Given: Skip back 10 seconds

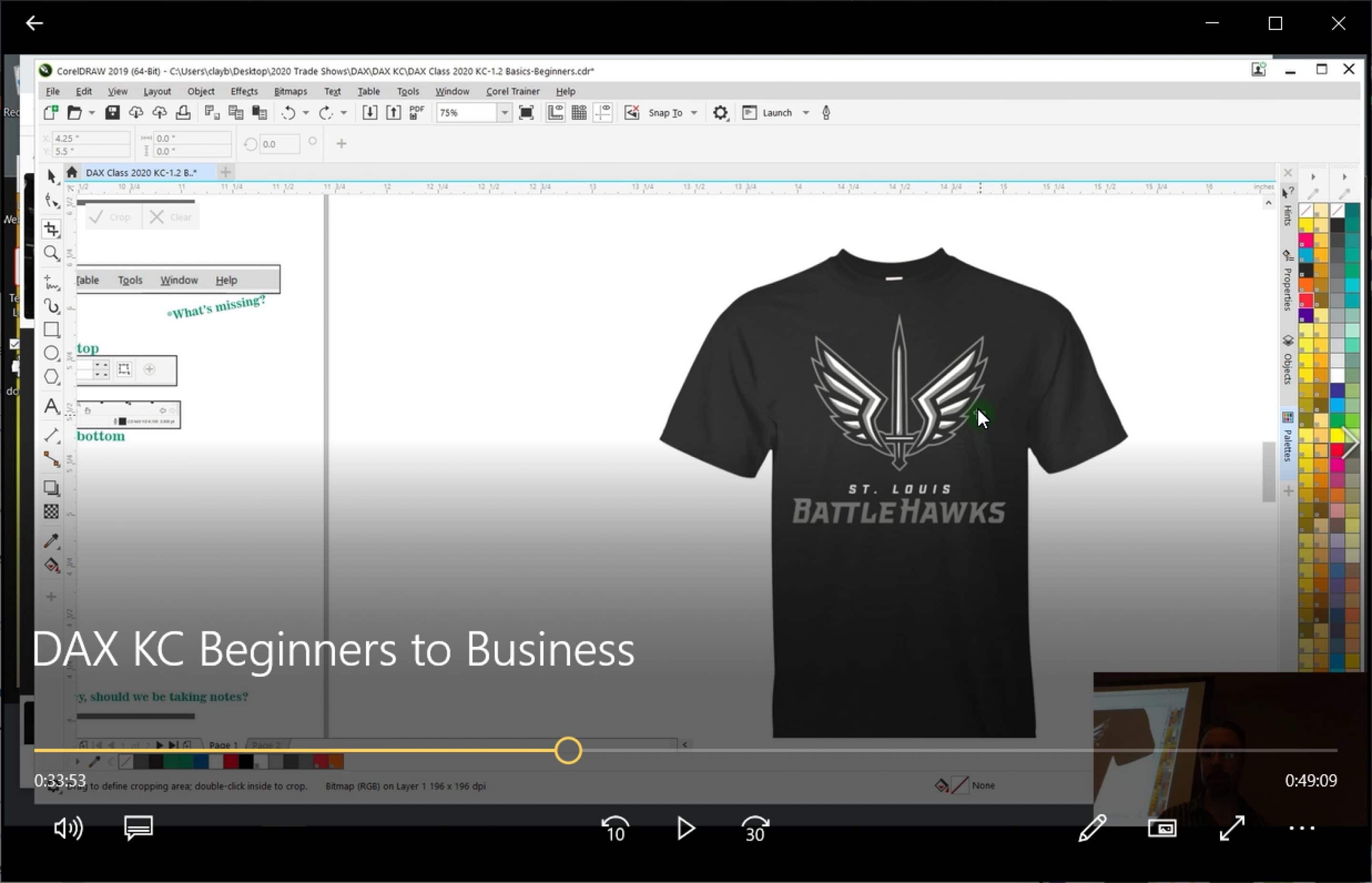Looking at the screenshot, I should [x=615, y=829].
